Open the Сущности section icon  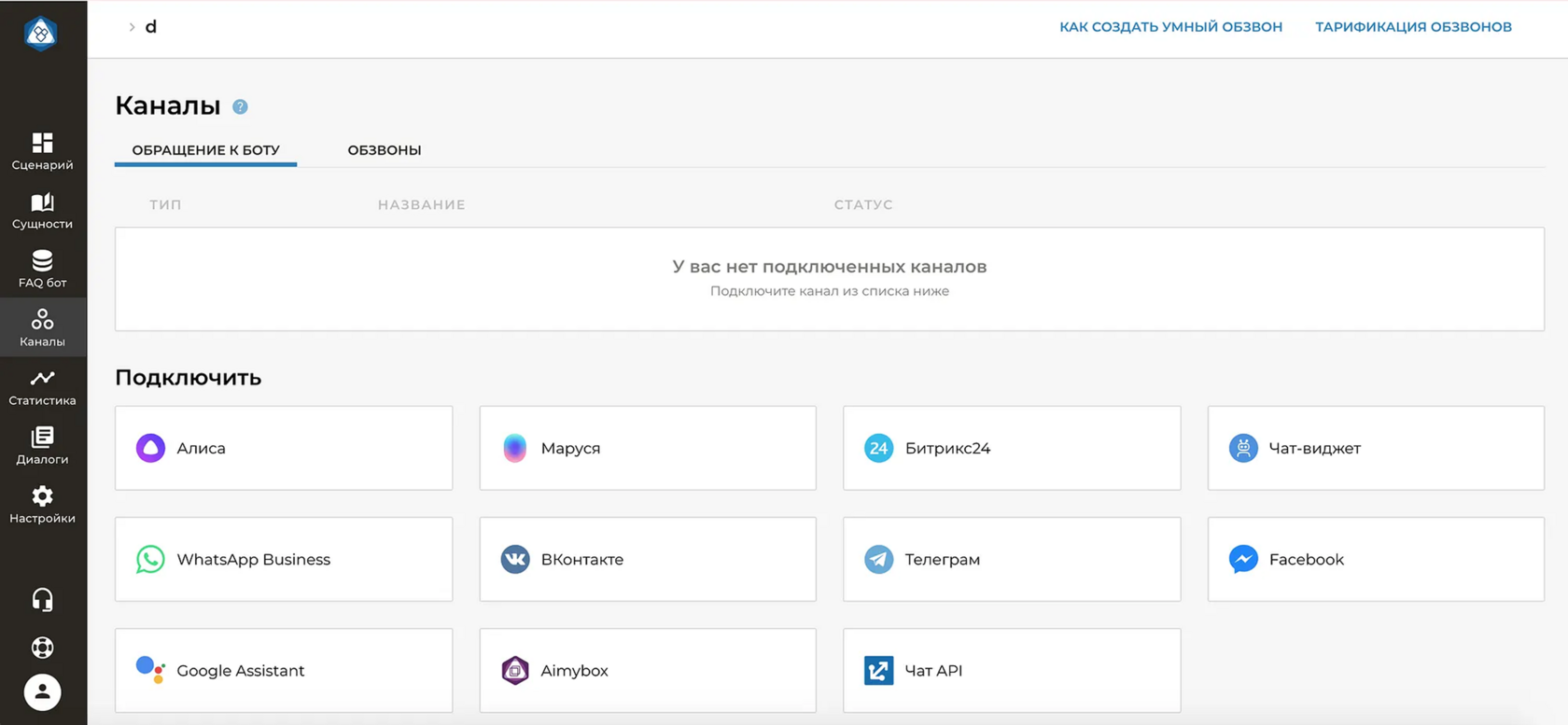[42, 202]
